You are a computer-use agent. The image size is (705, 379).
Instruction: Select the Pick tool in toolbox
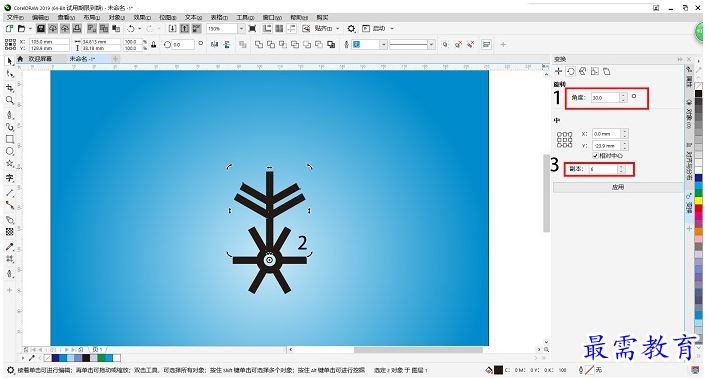(10, 61)
